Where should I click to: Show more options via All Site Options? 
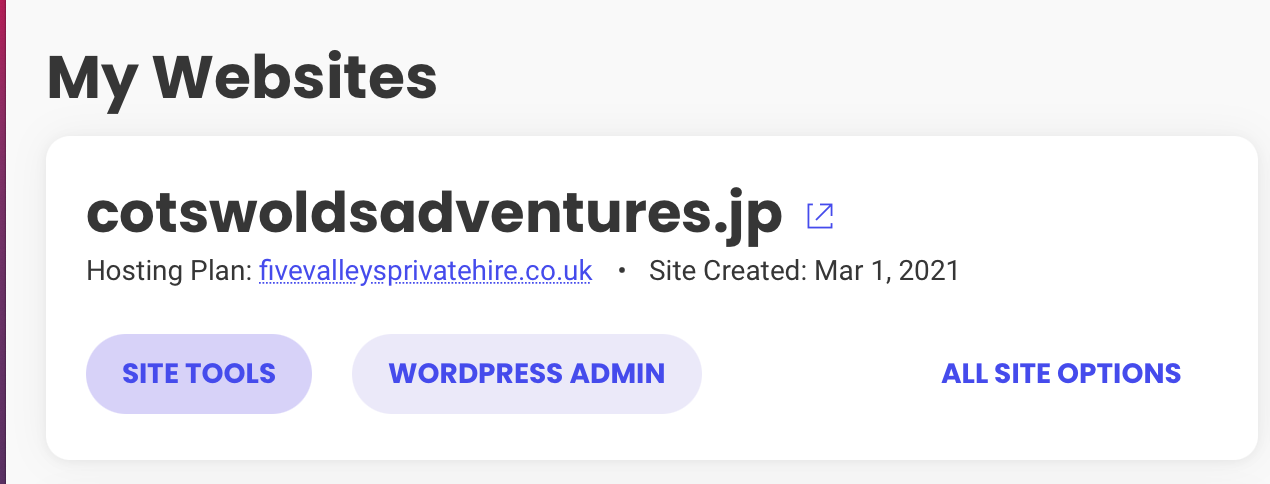click(x=1061, y=374)
